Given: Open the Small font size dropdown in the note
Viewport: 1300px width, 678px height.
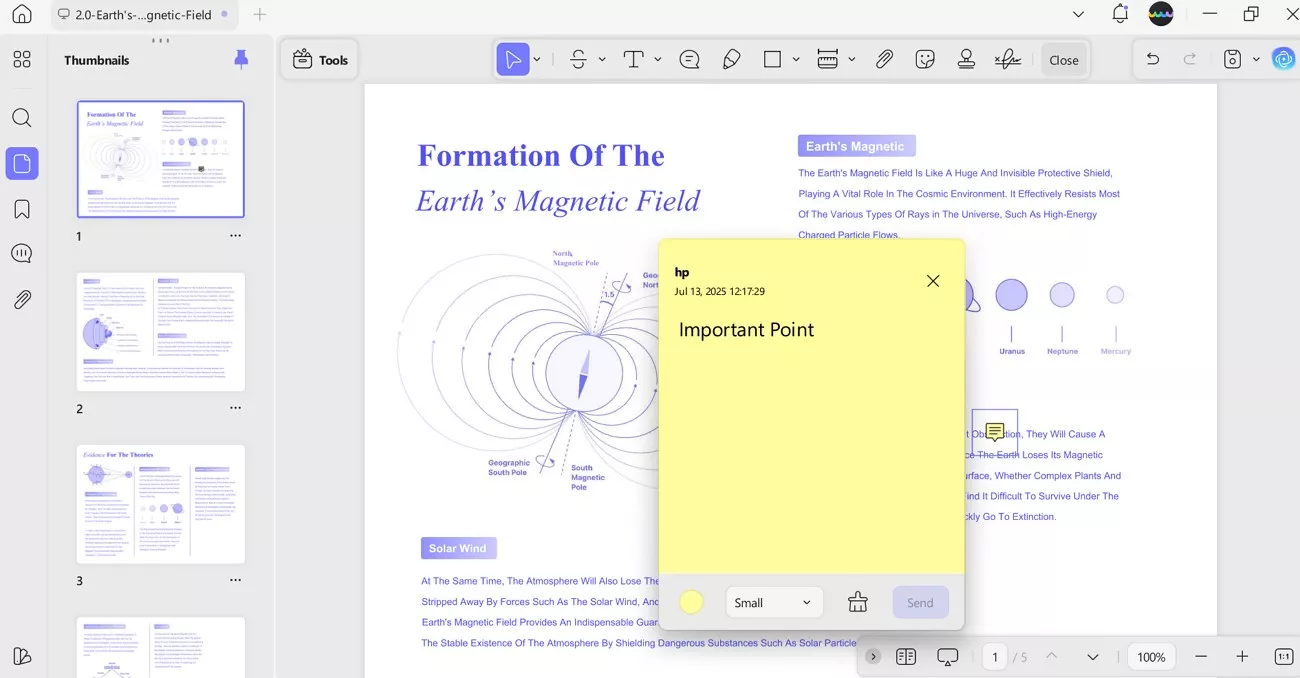Looking at the screenshot, I should tap(774, 602).
